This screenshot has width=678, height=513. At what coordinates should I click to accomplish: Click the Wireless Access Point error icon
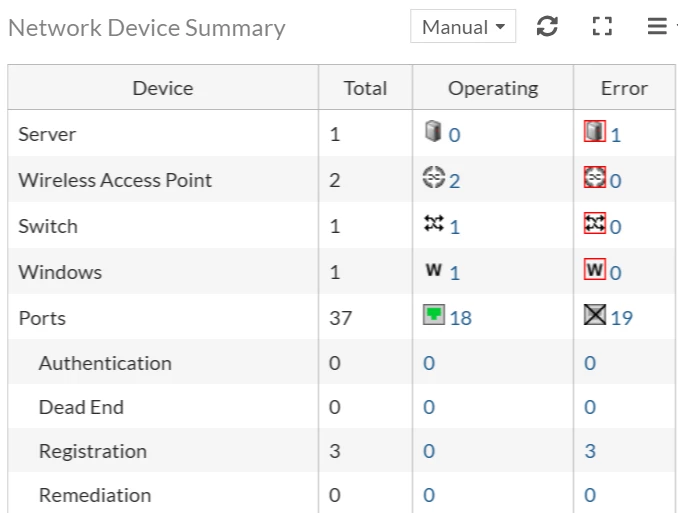pyautogui.click(x=595, y=177)
